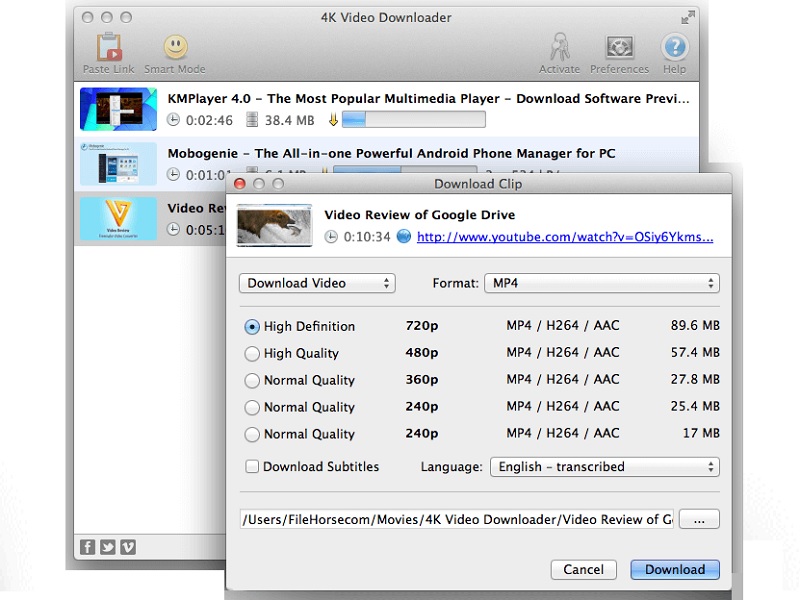
Task: Select Normal Quality 360p option
Action: pyautogui.click(x=252, y=381)
